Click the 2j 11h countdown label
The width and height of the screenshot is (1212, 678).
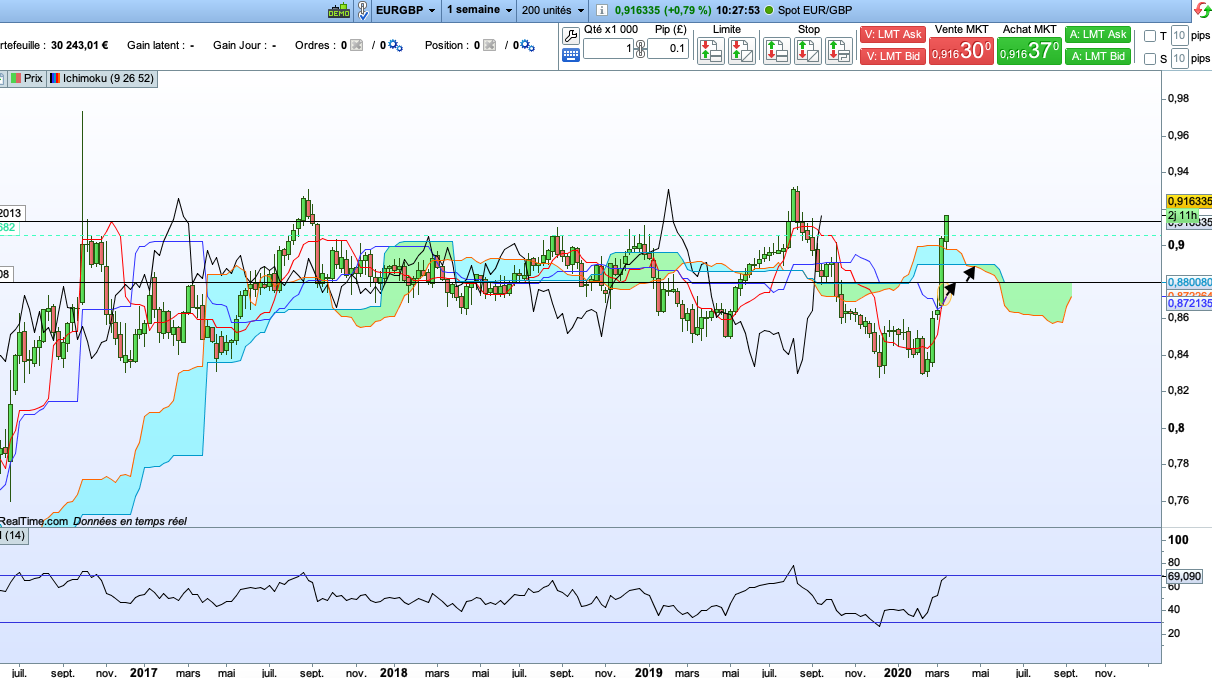point(1183,215)
